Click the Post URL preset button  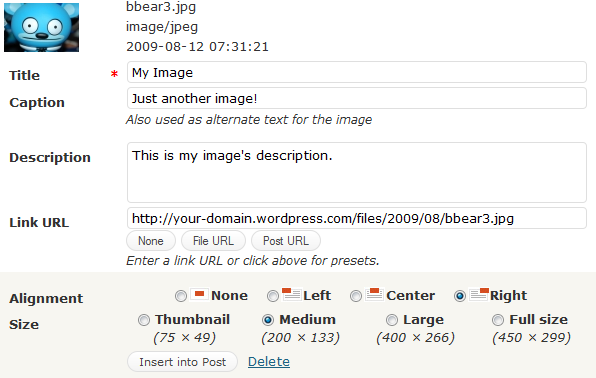coord(286,241)
